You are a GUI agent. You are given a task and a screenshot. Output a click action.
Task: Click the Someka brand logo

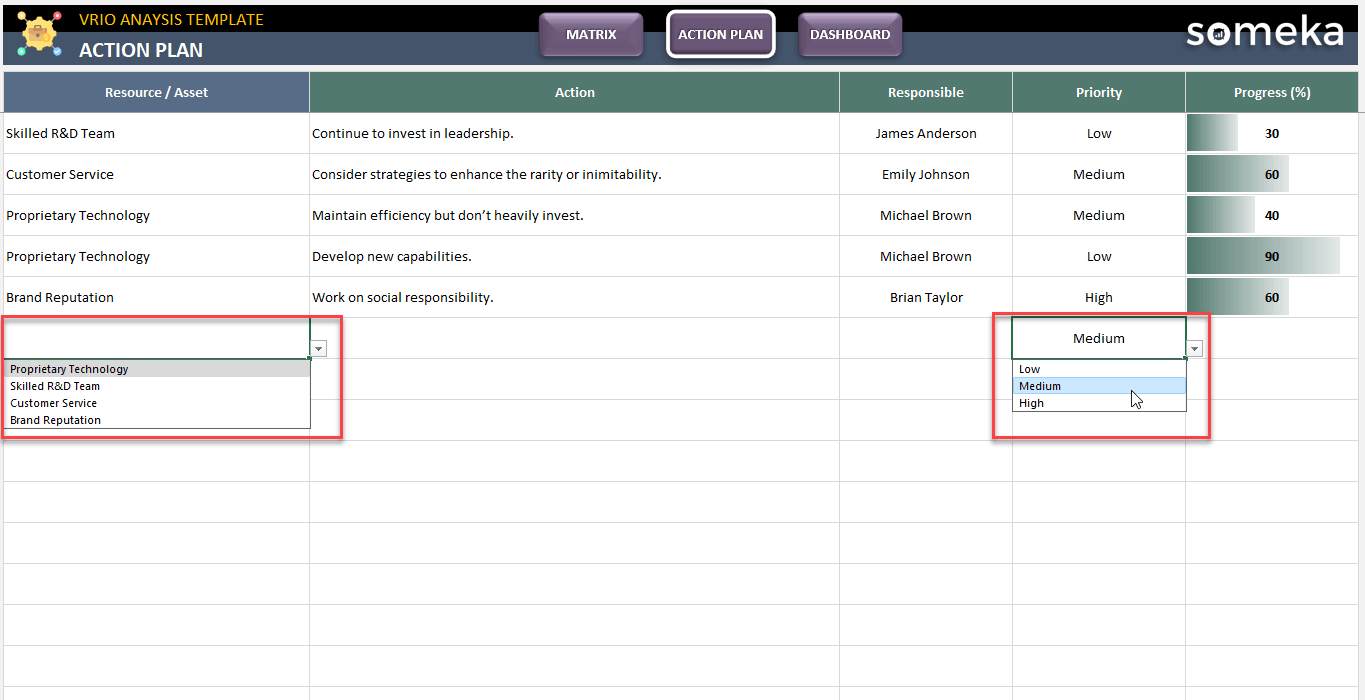(x=1264, y=33)
